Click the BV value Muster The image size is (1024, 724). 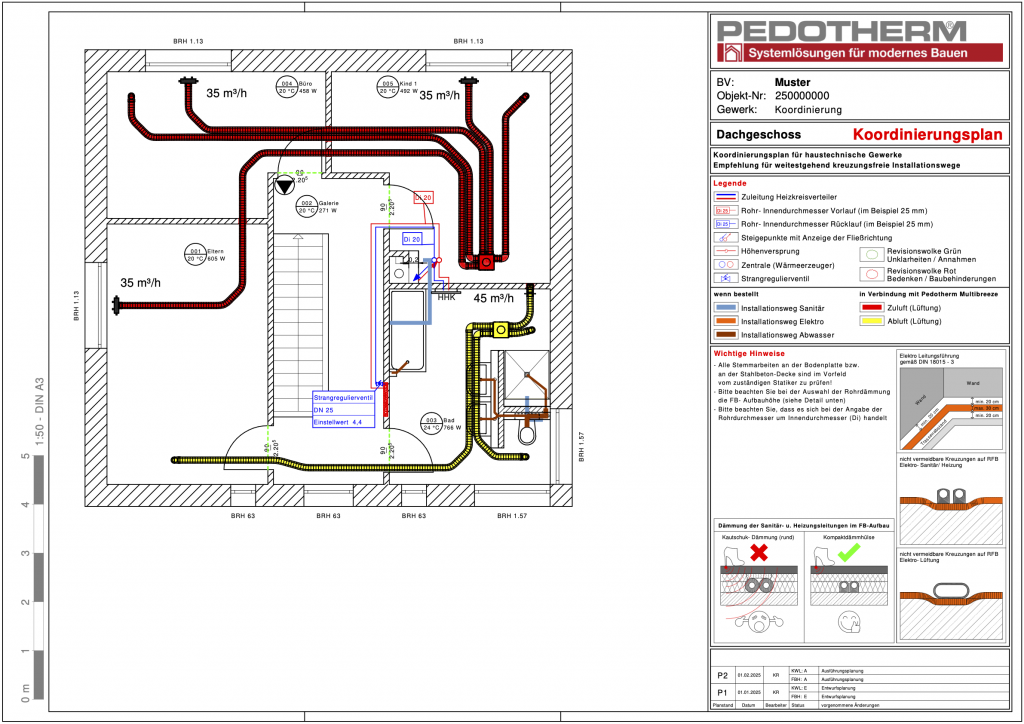pyautogui.click(x=792, y=82)
